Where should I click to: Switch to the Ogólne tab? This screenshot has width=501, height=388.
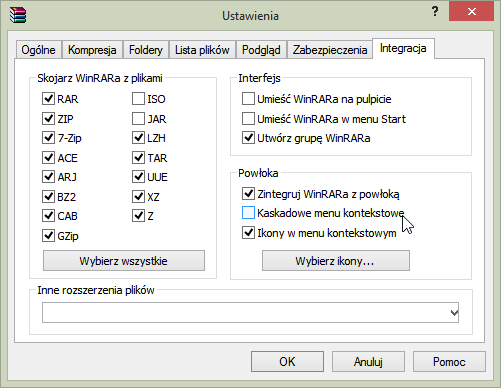coord(38,50)
